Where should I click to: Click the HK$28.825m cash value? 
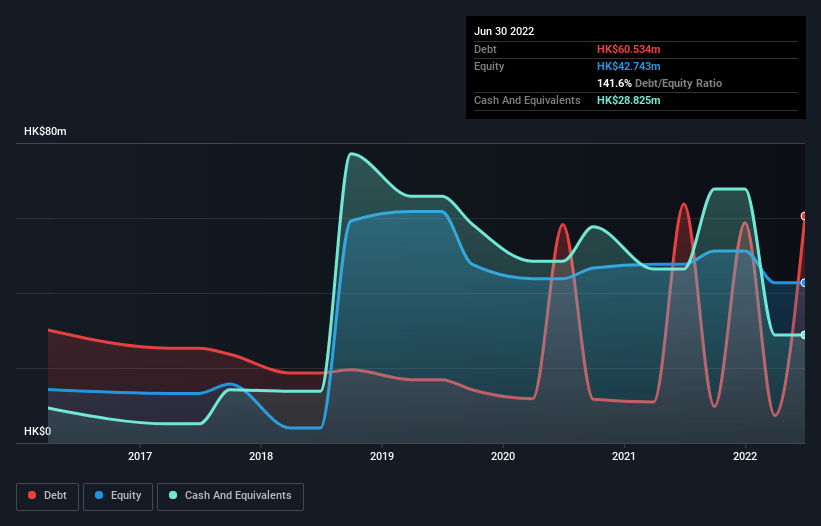point(628,100)
